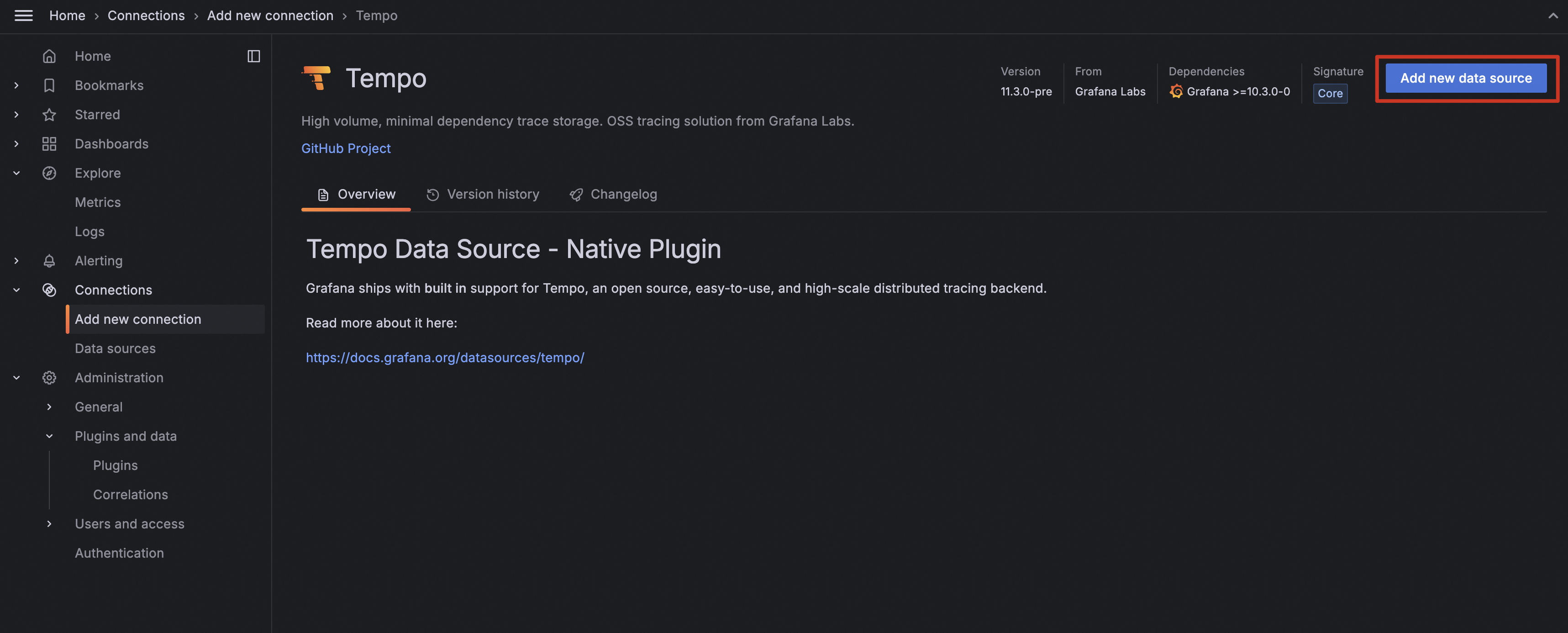Click the Alerting bell icon
The image size is (1568, 633).
coord(49,260)
